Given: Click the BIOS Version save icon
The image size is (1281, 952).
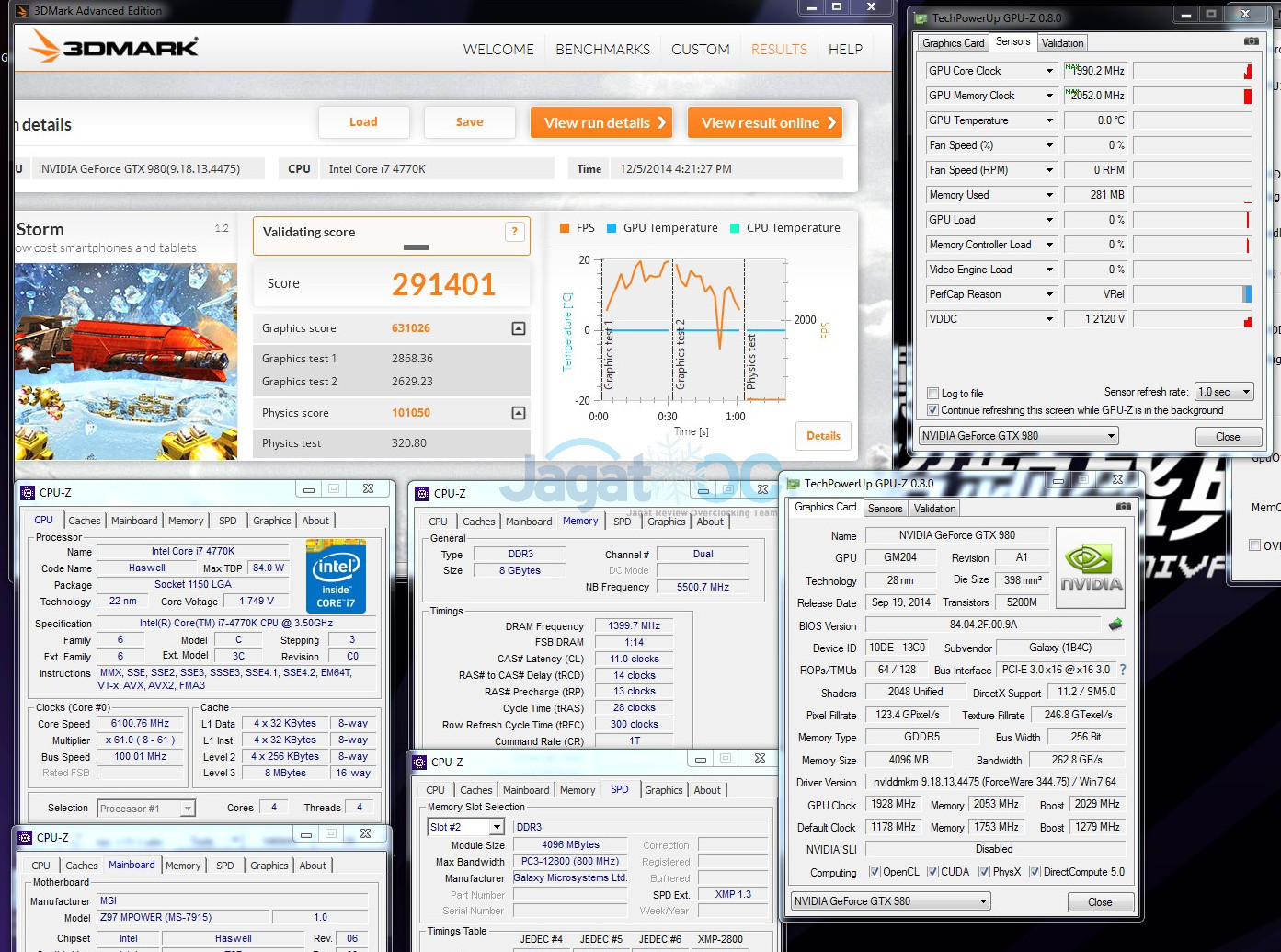Looking at the screenshot, I should point(1115,625).
